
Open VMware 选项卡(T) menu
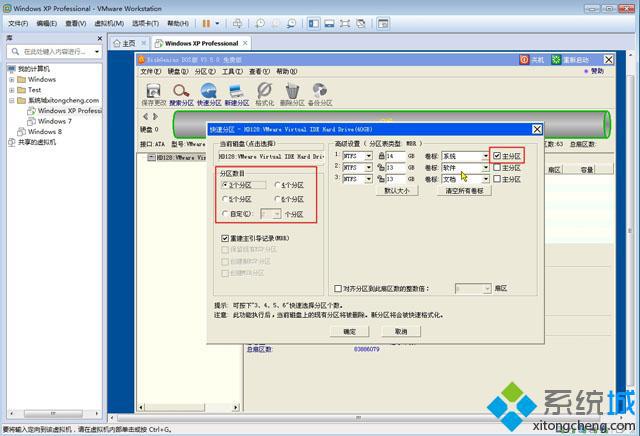click(145, 24)
